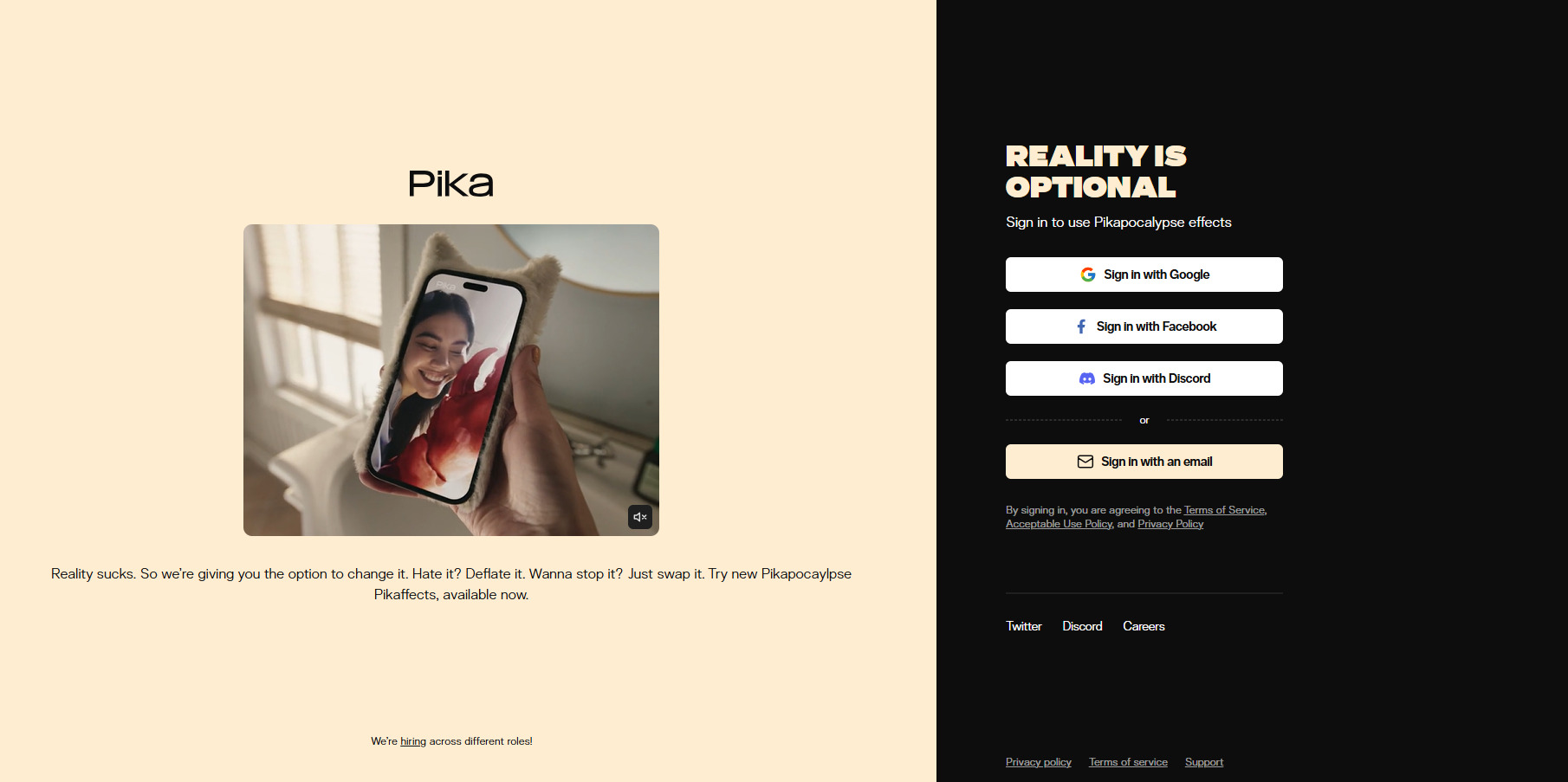Screen dimensions: 1568x782
Task: Sign in with Facebook
Action: (1144, 326)
